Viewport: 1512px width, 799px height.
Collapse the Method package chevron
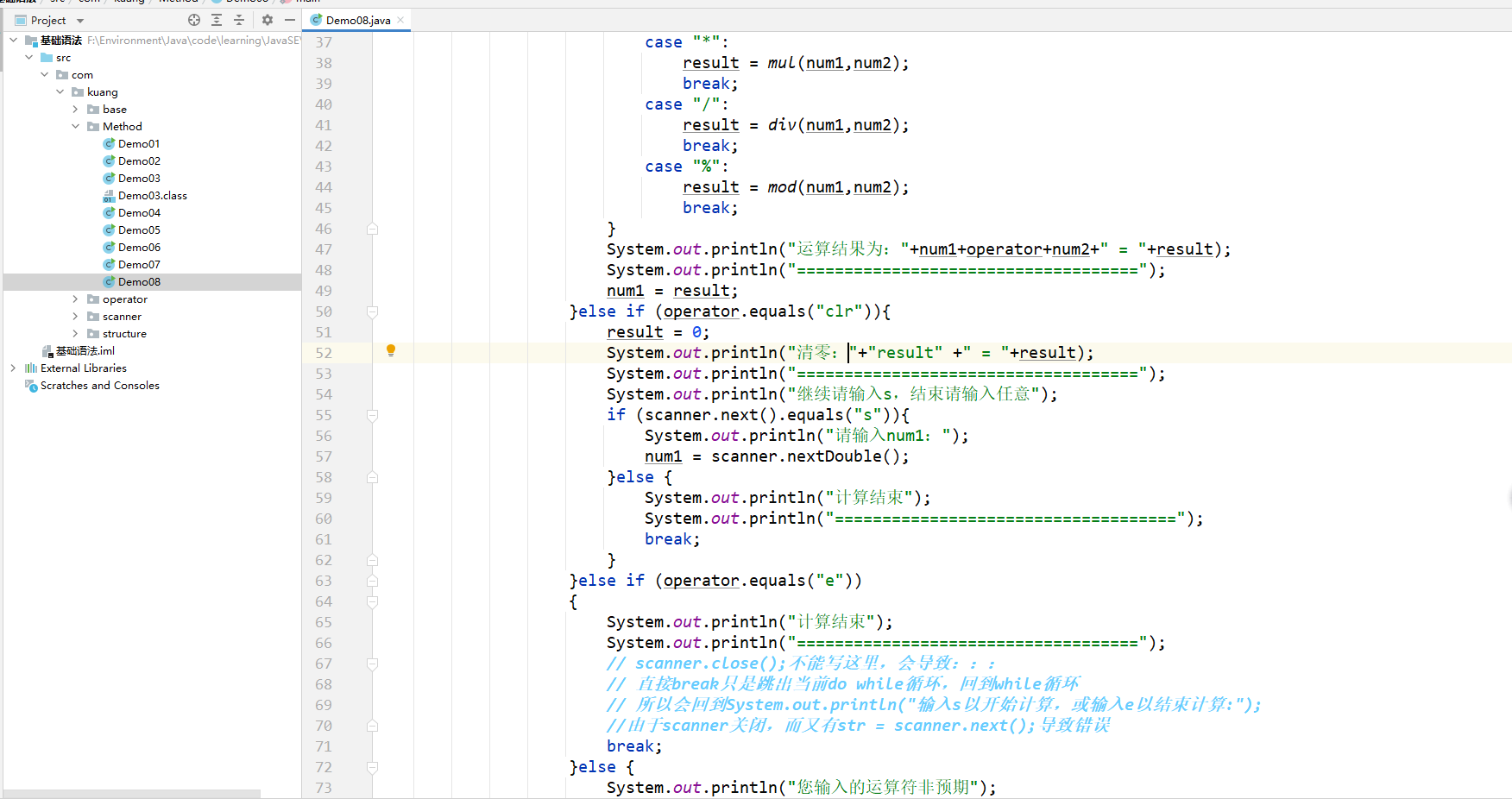76,126
